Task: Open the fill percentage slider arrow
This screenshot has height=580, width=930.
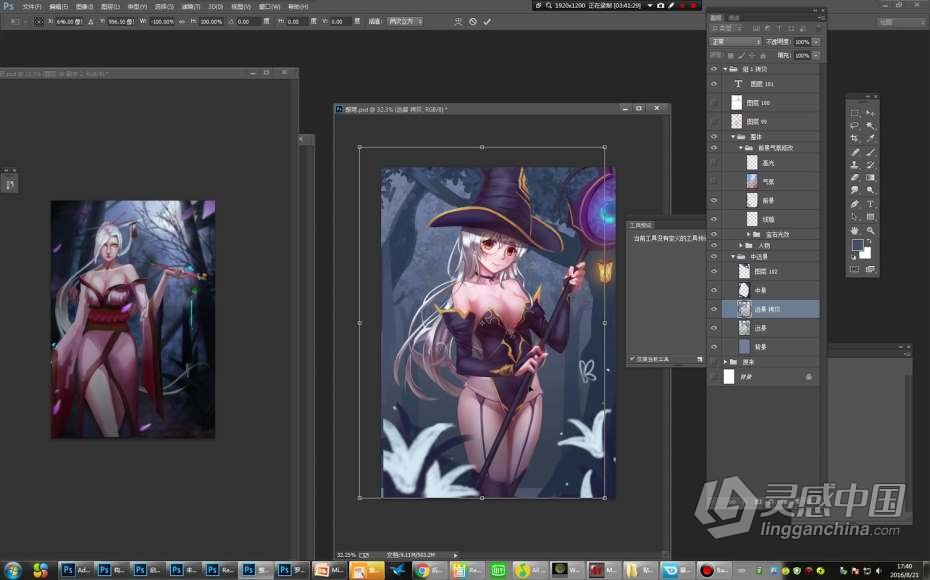Action: click(816, 55)
